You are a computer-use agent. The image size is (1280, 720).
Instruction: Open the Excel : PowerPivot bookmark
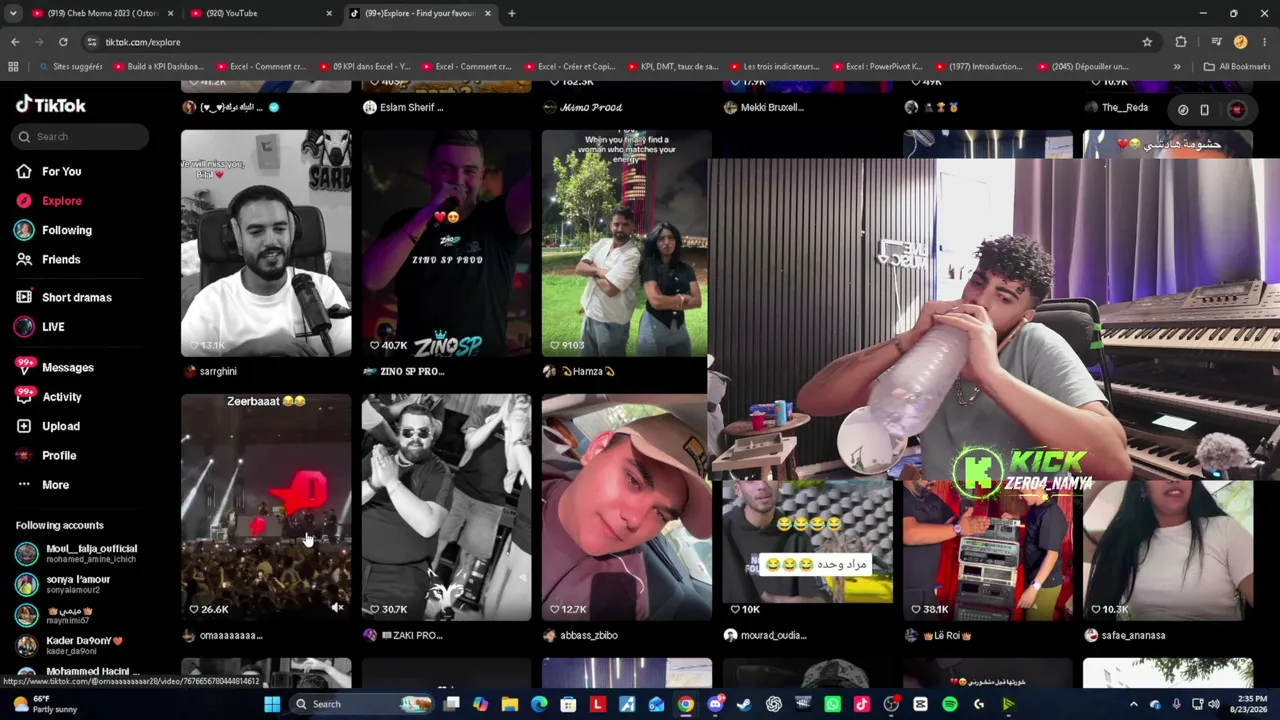(x=877, y=67)
